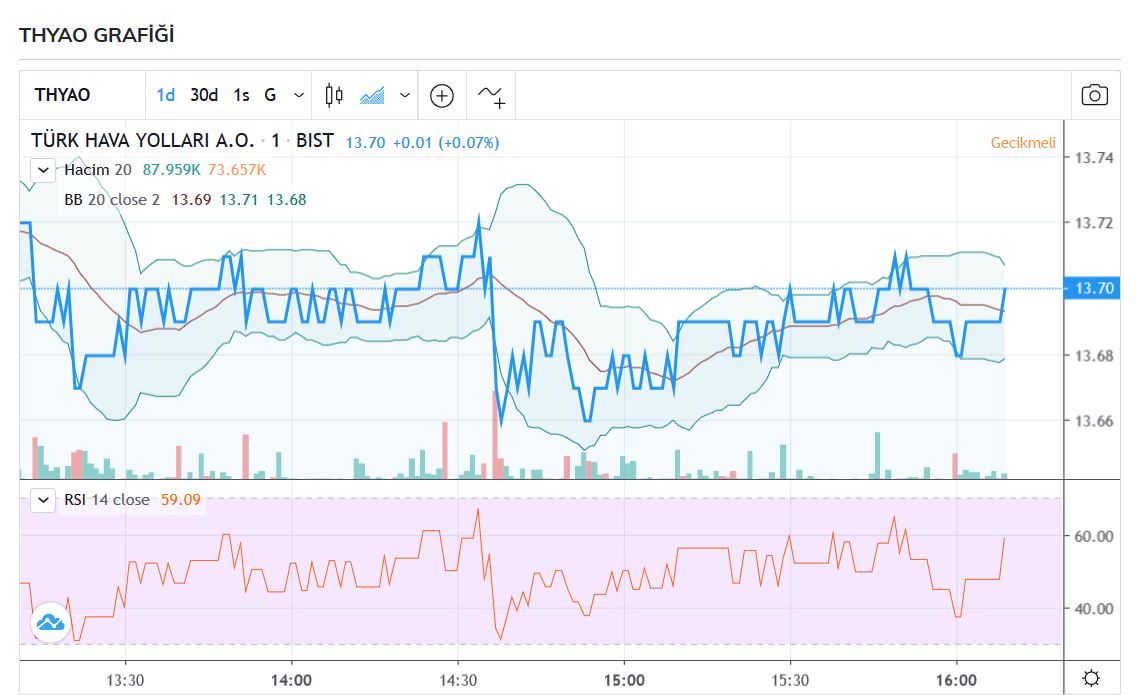Select the area chart style icon

(x=373, y=95)
